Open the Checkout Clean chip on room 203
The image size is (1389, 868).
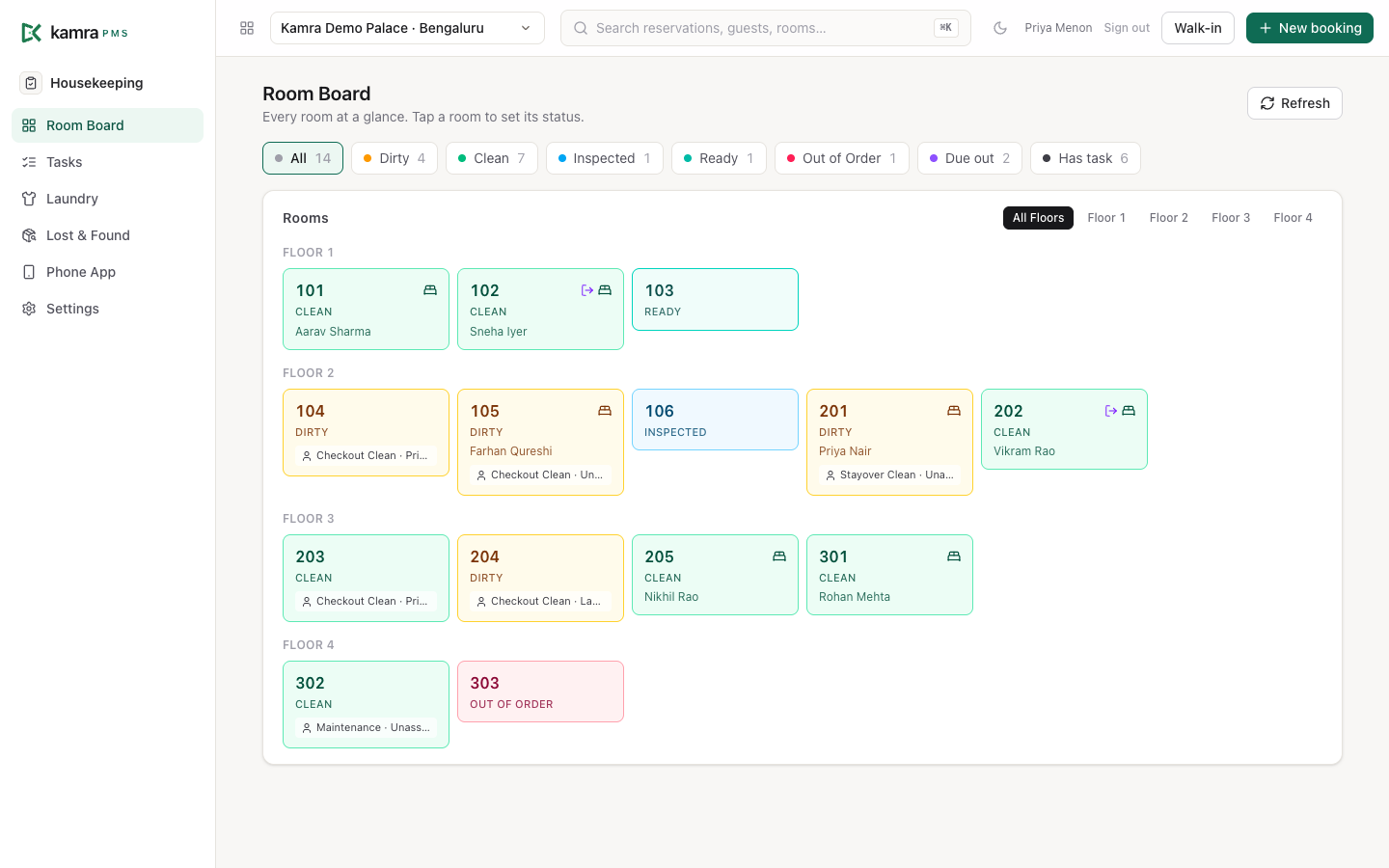click(x=366, y=601)
